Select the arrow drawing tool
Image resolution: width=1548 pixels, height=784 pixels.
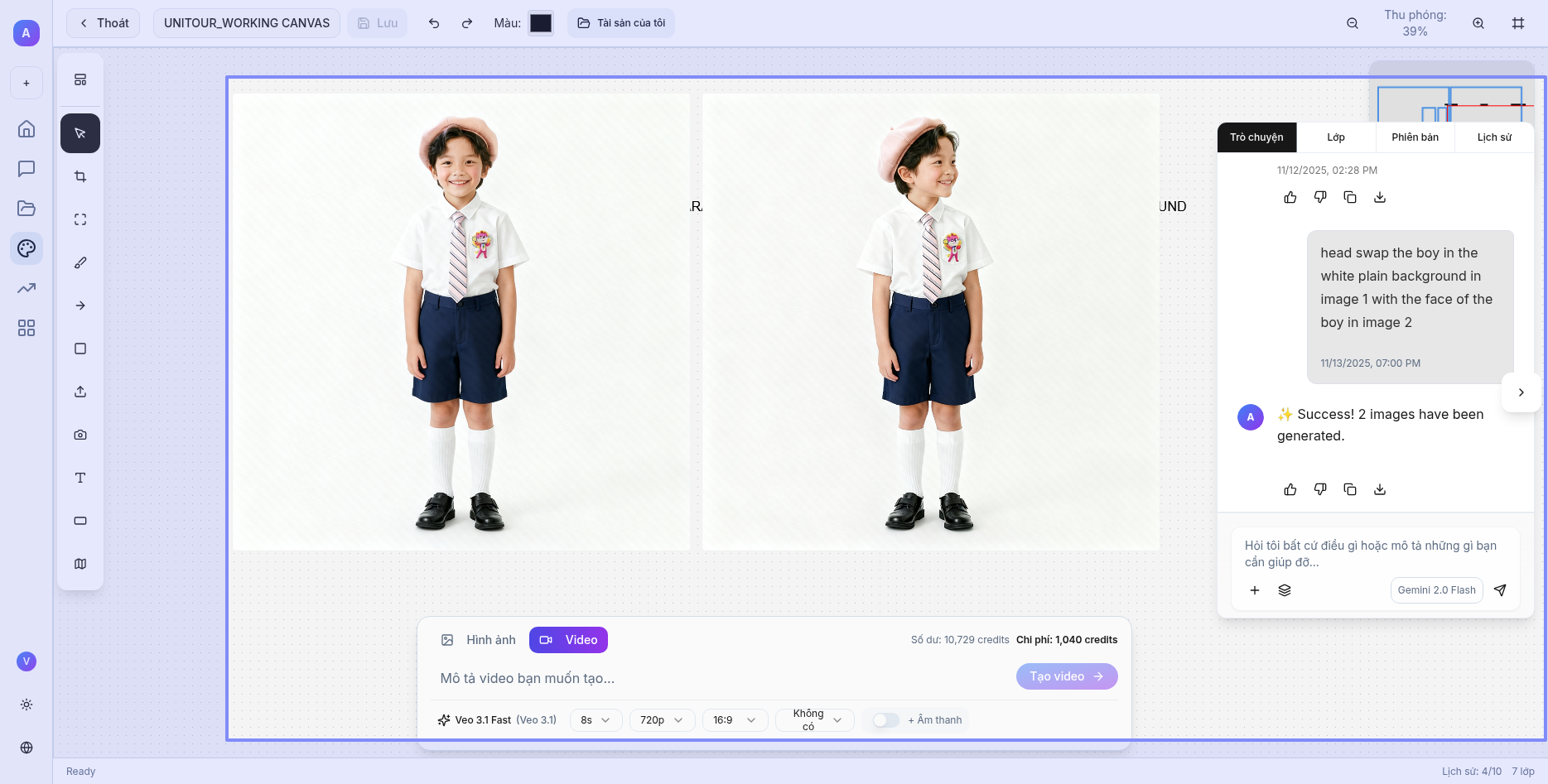pyautogui.click(x=80, y=305)
